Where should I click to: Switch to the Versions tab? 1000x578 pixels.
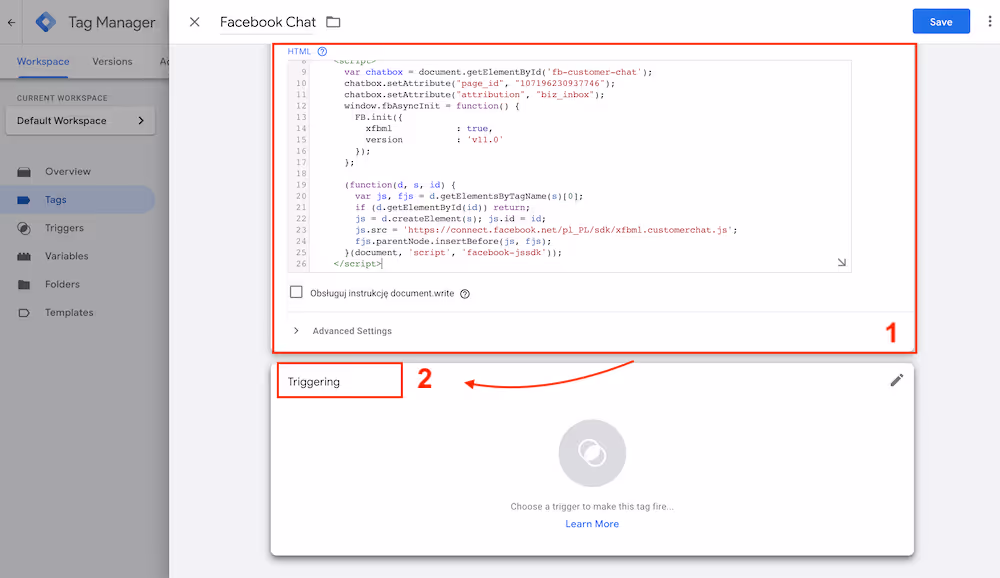[112, 61]
